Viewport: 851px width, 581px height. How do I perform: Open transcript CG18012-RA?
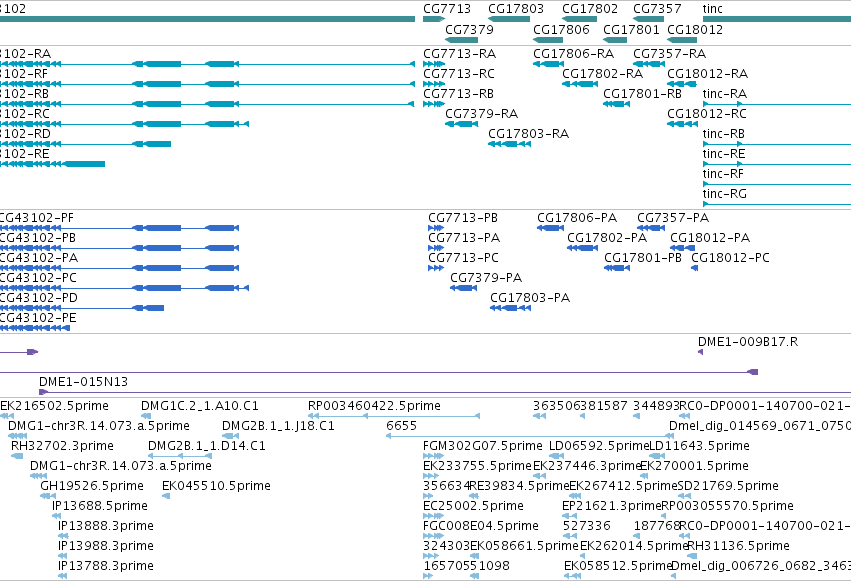pyautogui.click(x=707, y=74)
